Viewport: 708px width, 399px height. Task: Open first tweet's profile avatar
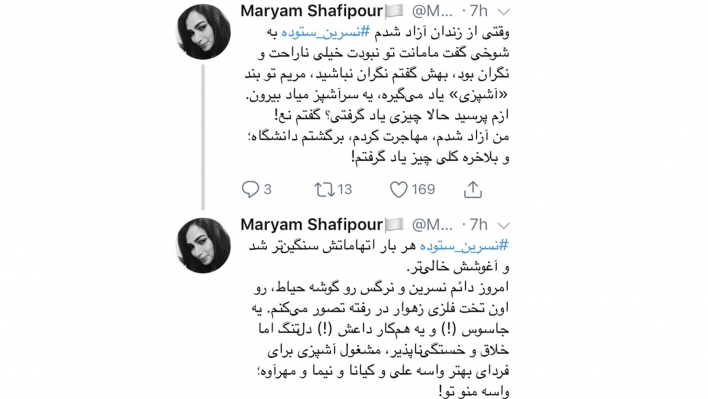coord(203,32)
